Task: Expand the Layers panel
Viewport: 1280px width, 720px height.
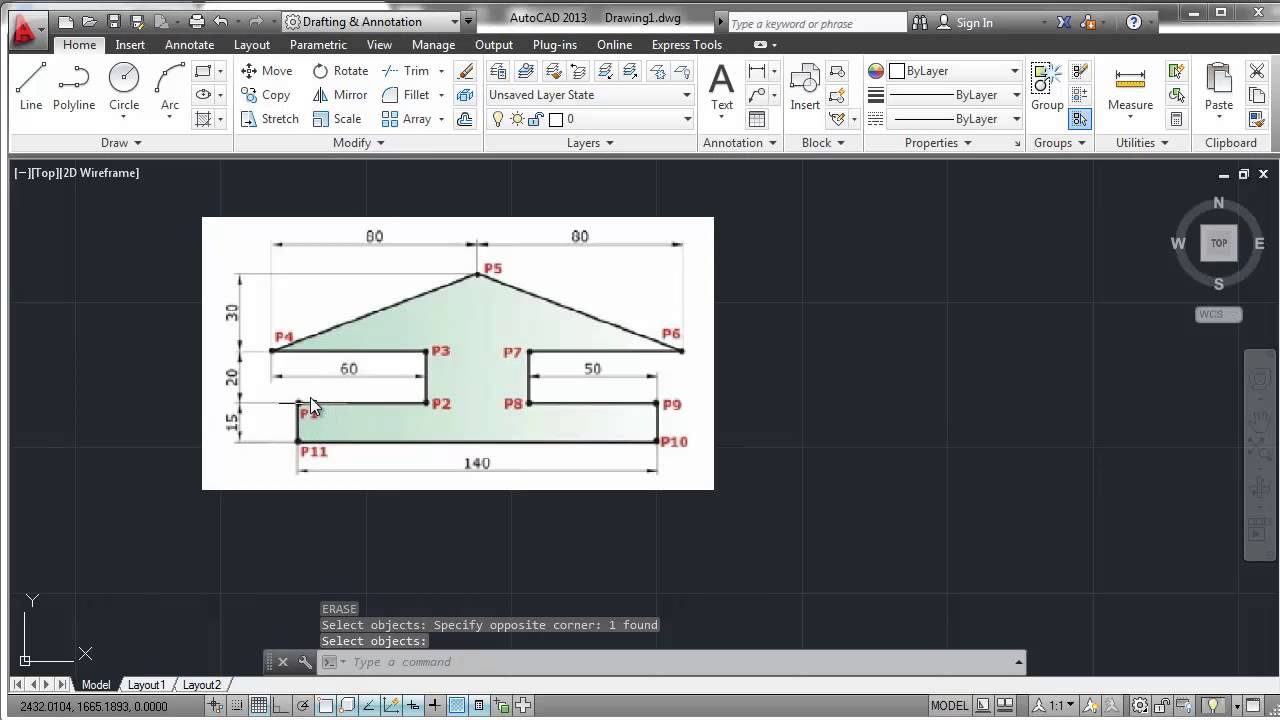Action: point(590,143)
